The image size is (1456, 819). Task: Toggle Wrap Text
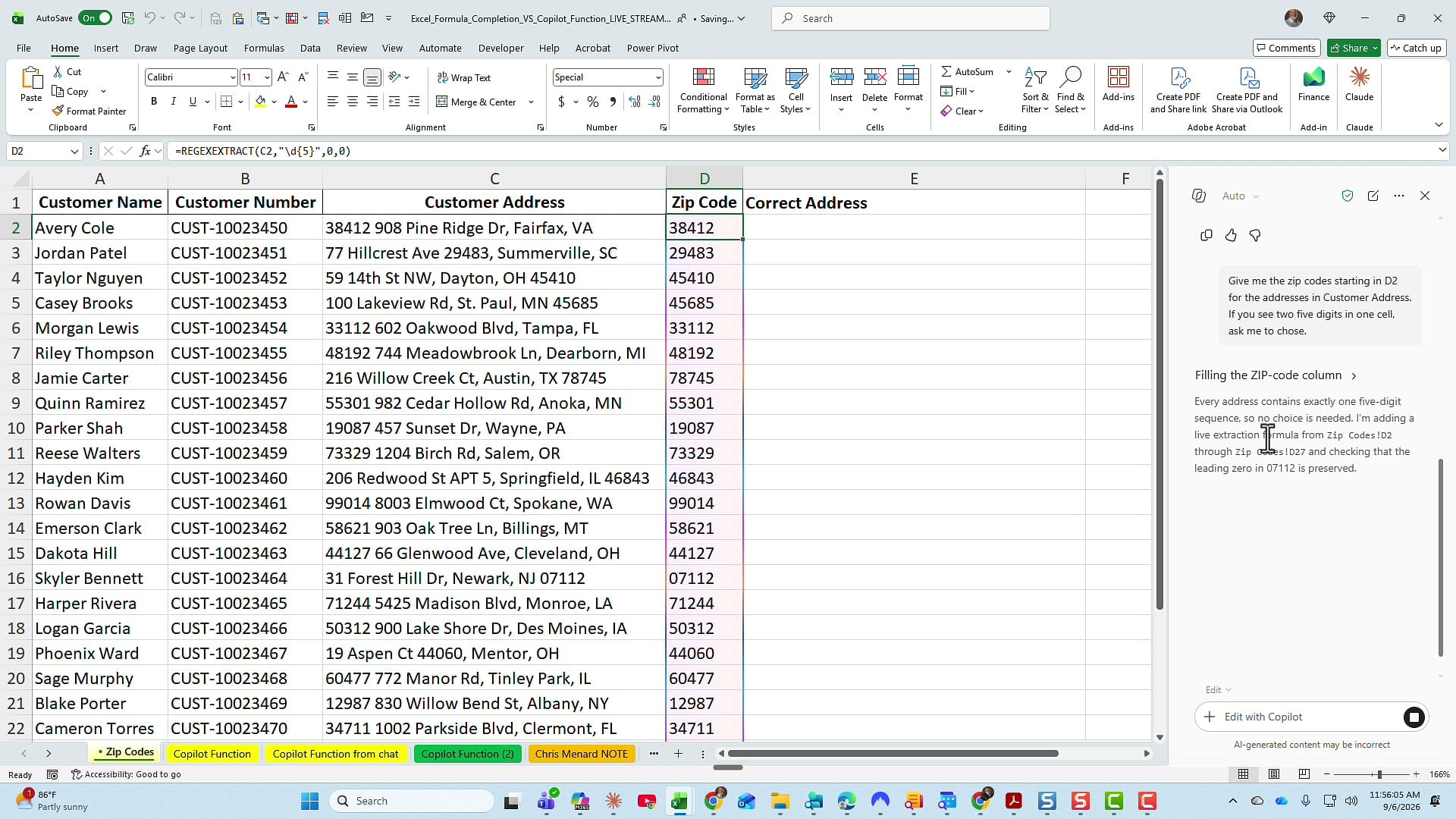pyautogui.click(x=464, y=77)
